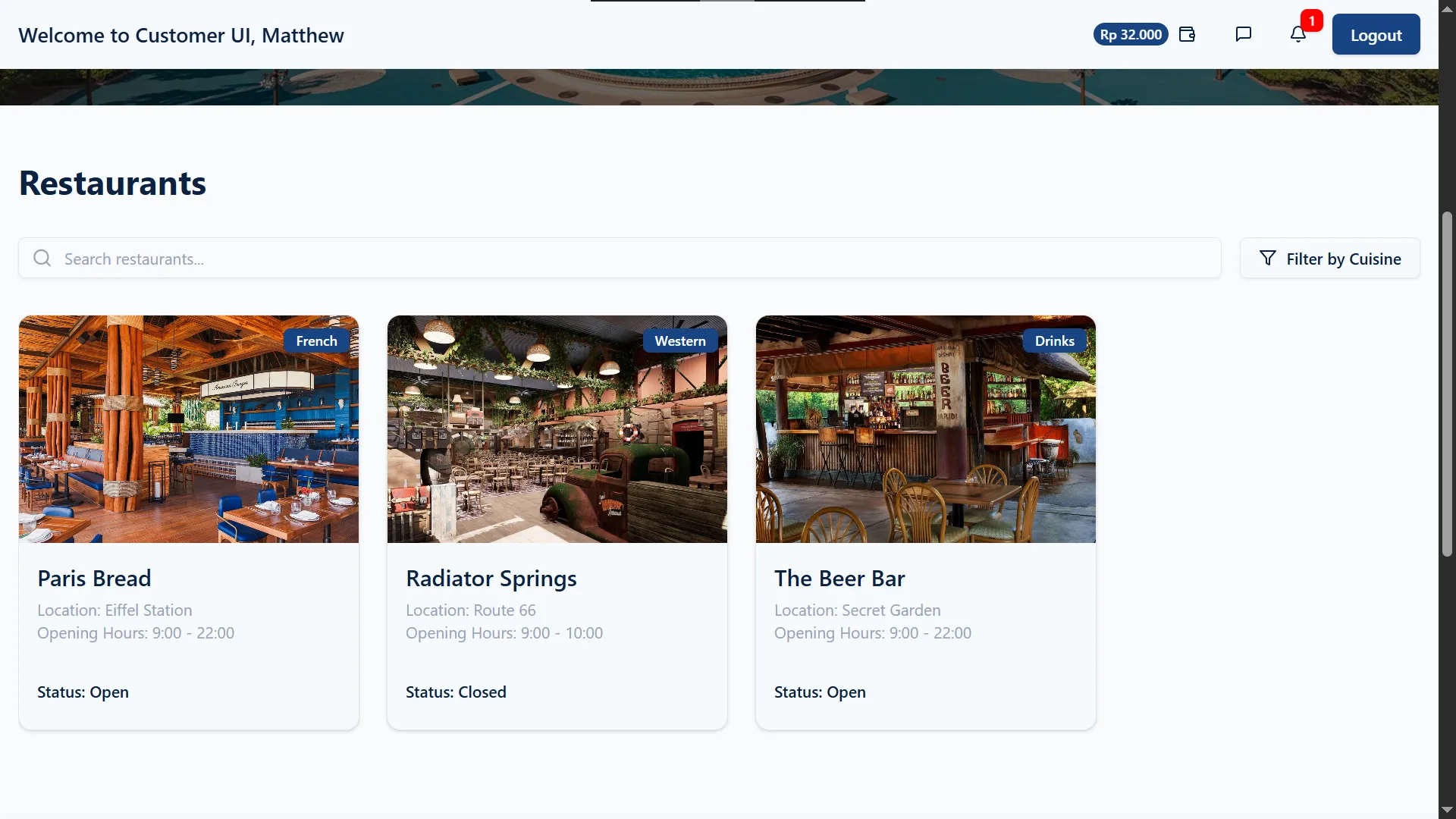Open Filter by Cuisine dropdown
This screenshot has width=1456, height=819.
[x=1329, y=259]
